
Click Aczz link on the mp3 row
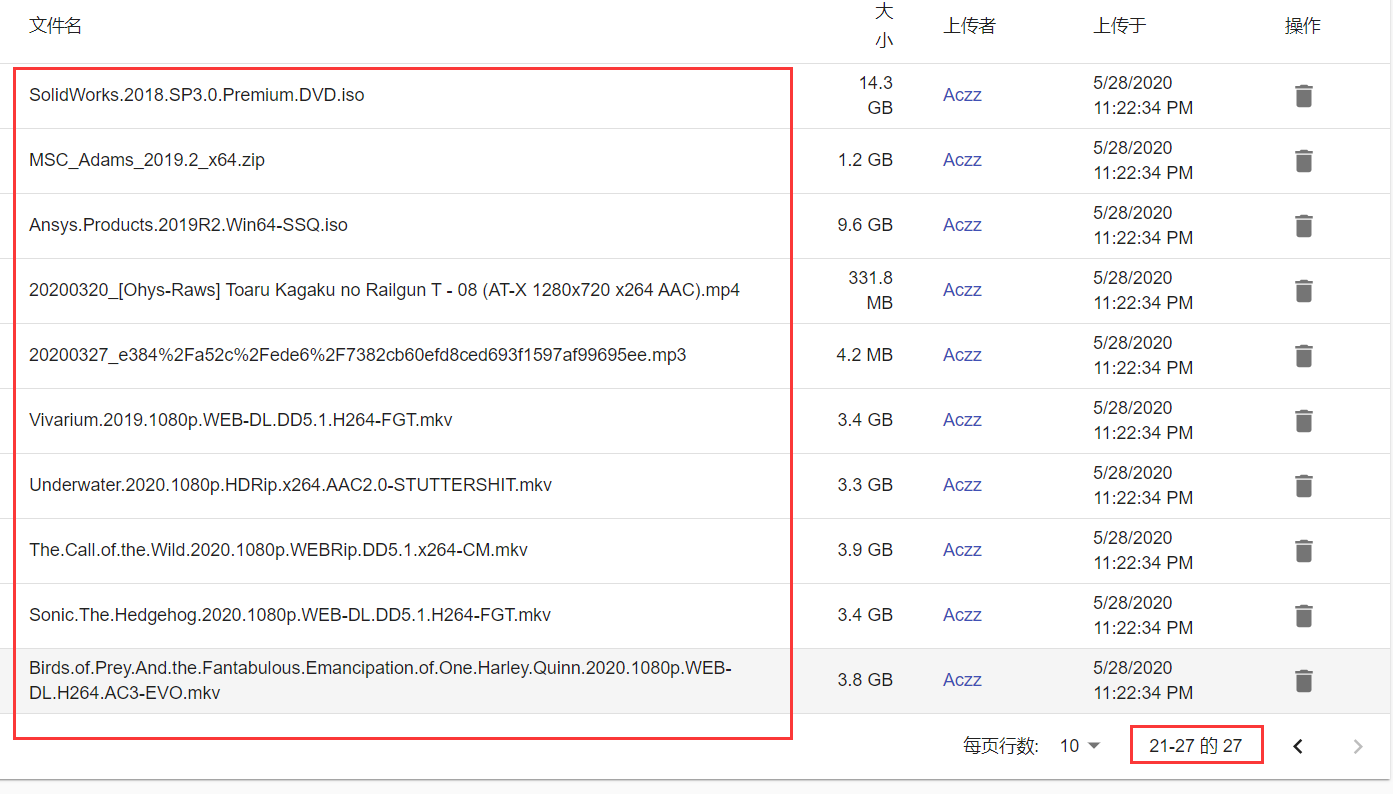click(x=961, y=354)
